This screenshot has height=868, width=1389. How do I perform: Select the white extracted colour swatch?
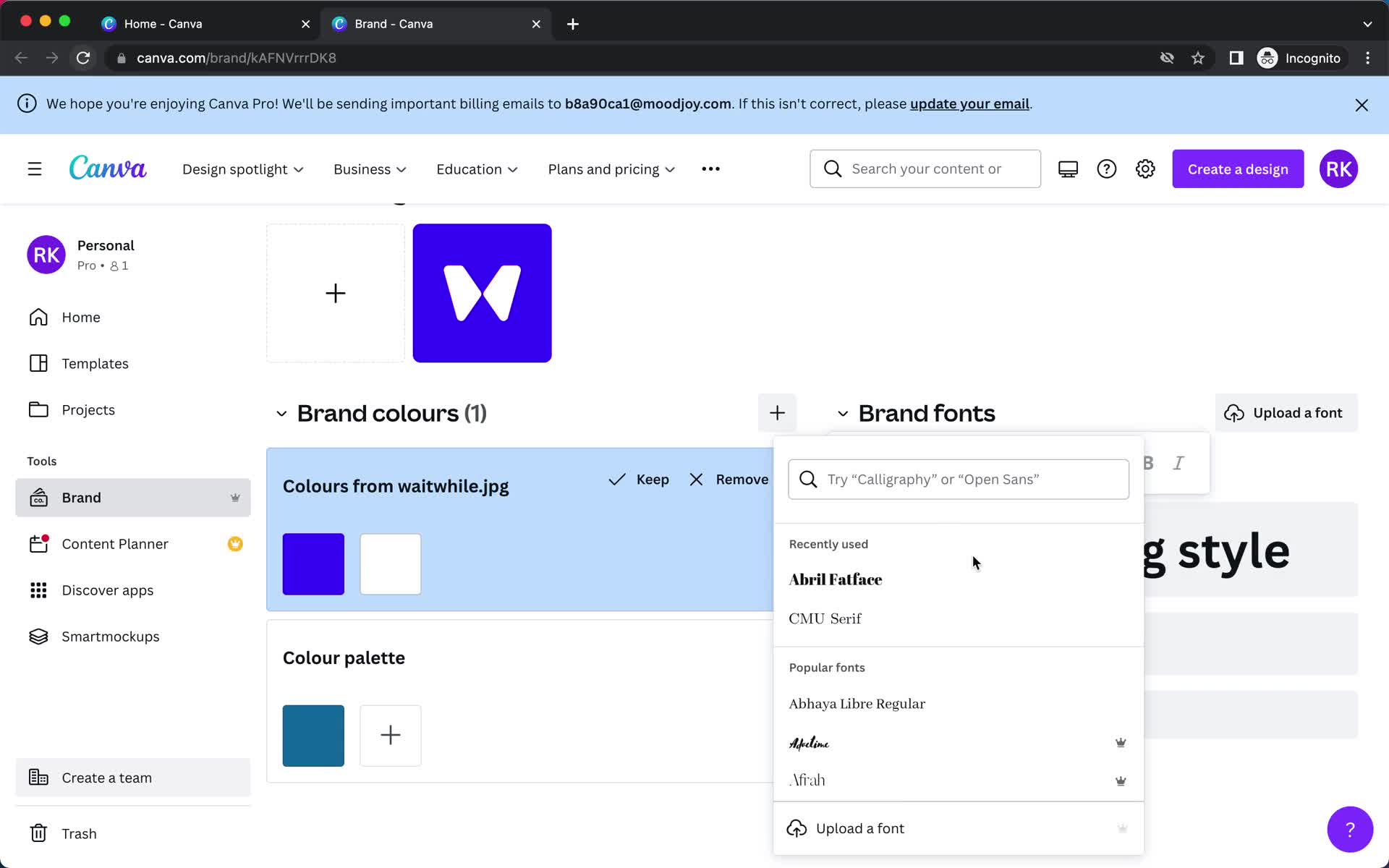point(391,564)
